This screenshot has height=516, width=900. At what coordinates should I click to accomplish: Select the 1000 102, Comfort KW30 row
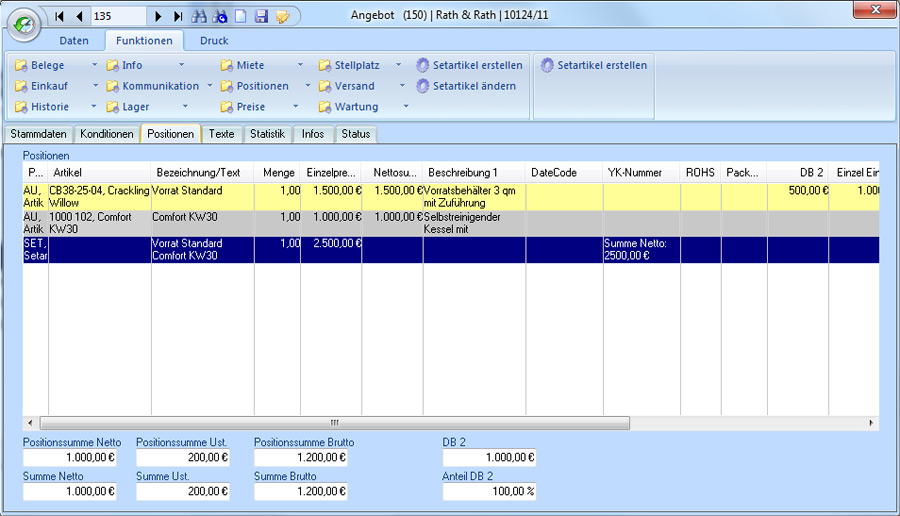pos(451,223)
